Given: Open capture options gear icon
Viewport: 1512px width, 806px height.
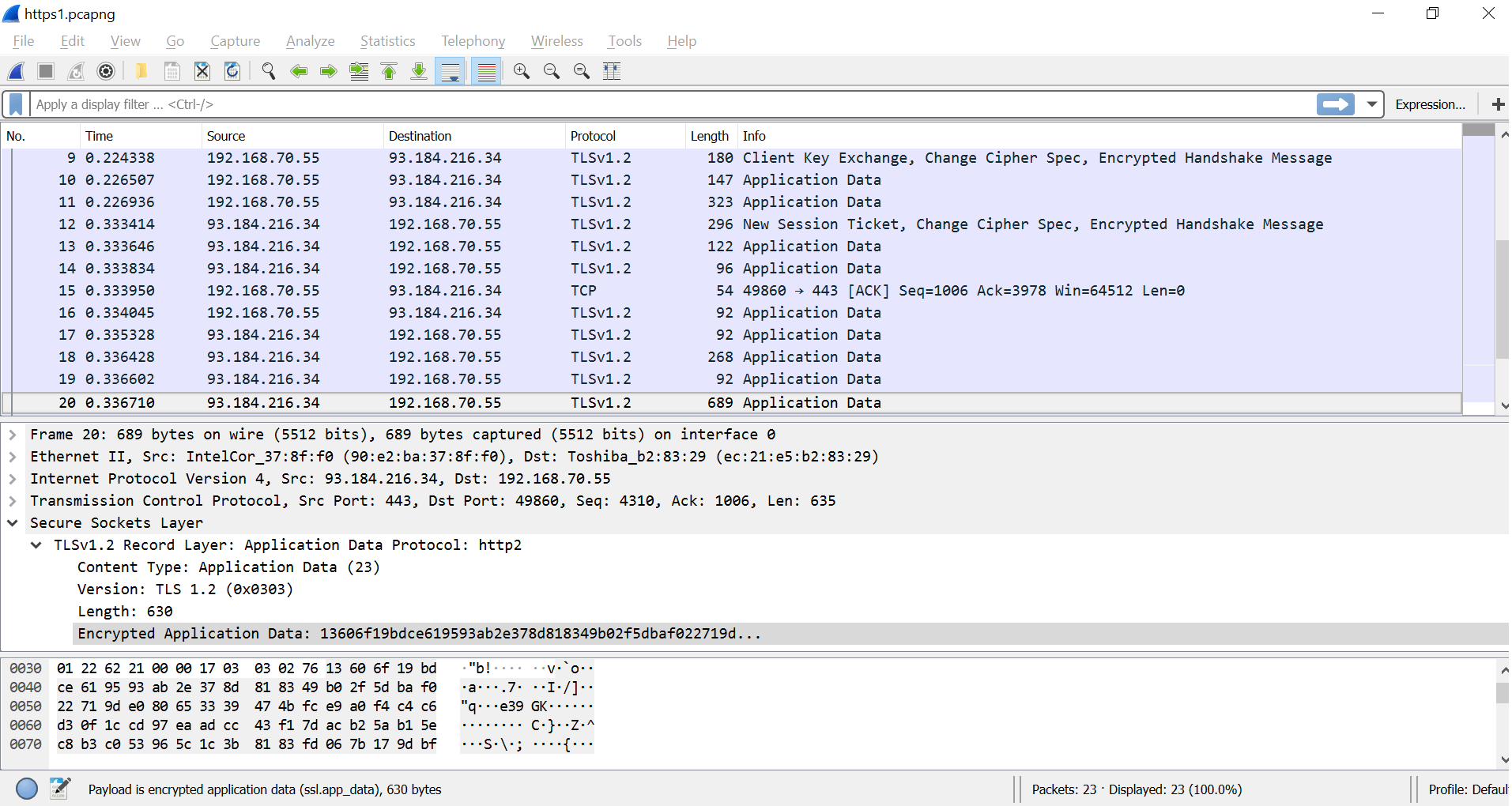Looking at the screenshot, I should tap(106, 72).
